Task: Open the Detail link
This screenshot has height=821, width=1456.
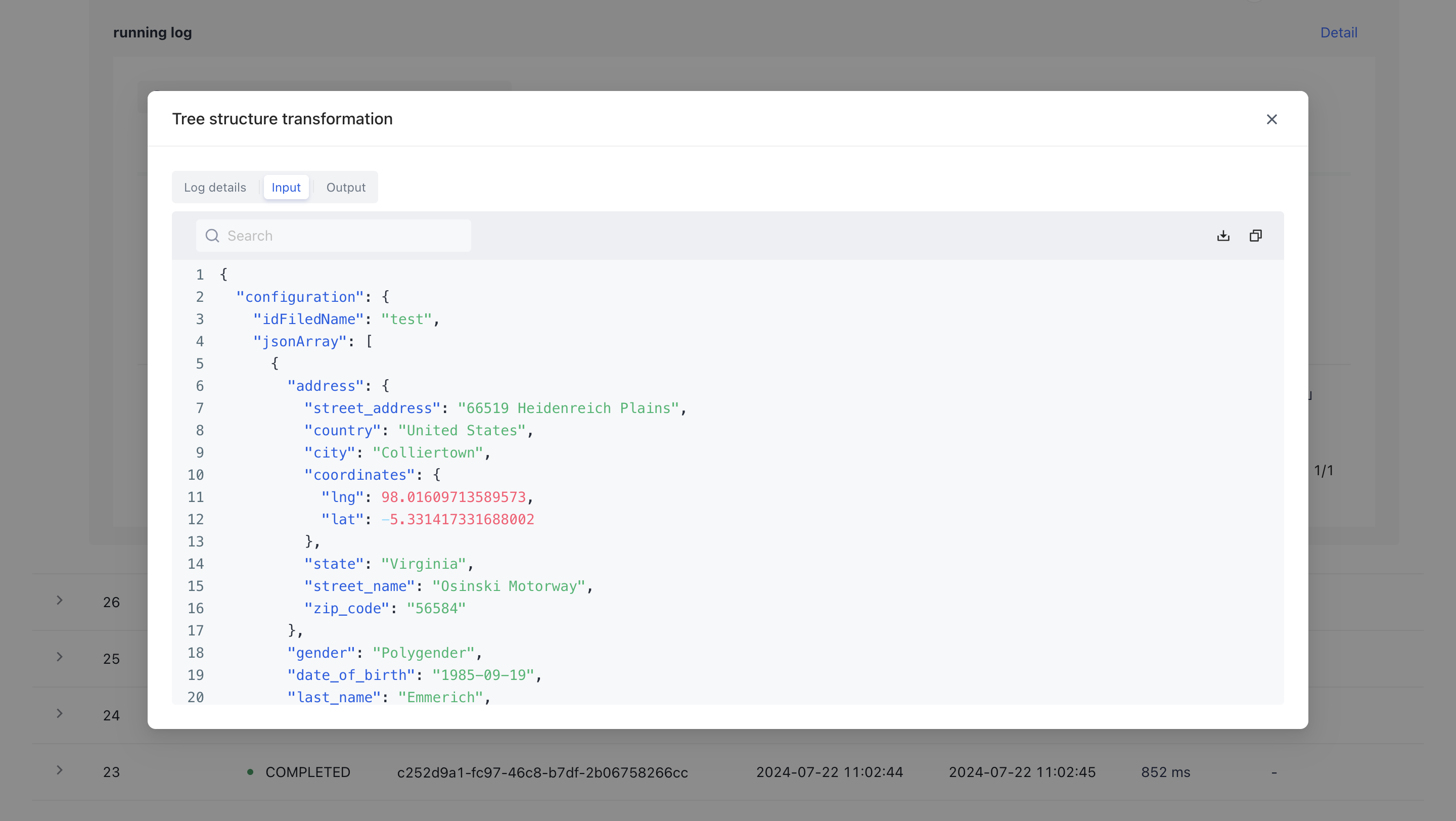Action: pyautogui.click(x=1338, y=33)
